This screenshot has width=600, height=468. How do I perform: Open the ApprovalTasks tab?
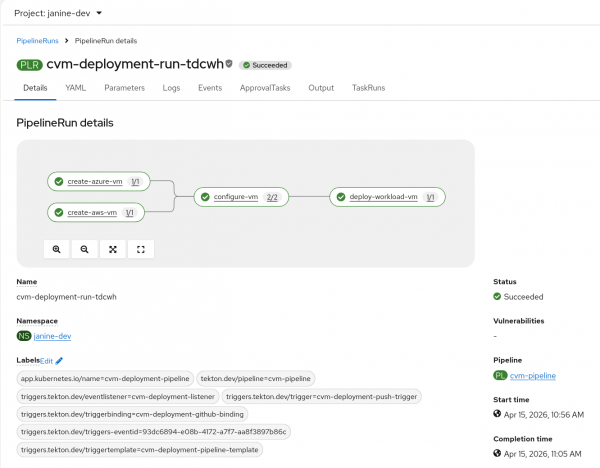[x=265, y=88]
